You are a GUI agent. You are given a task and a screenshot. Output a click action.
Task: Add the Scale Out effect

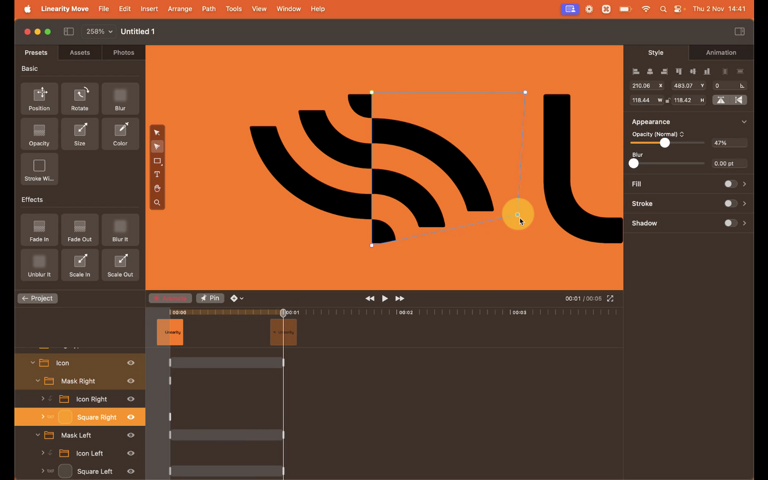120,265
